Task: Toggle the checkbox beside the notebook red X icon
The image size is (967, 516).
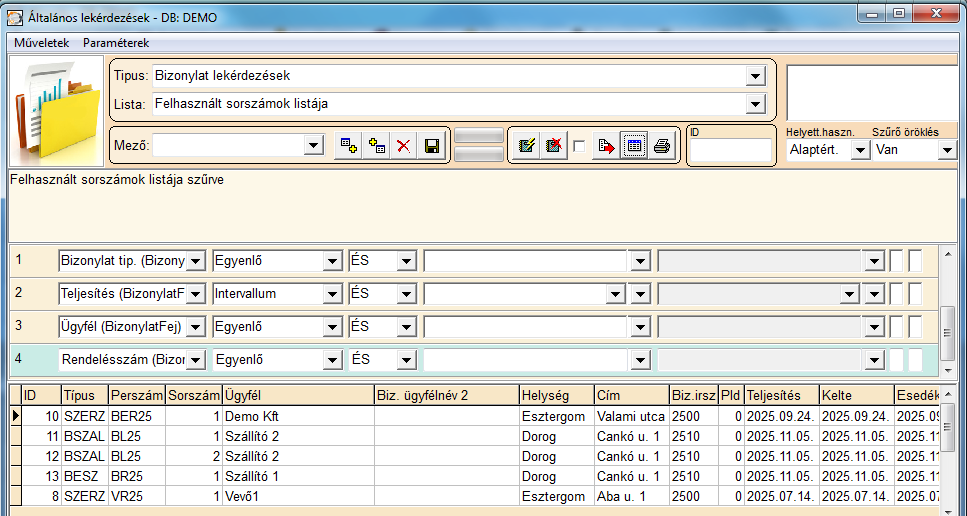Action: point(579,147)
